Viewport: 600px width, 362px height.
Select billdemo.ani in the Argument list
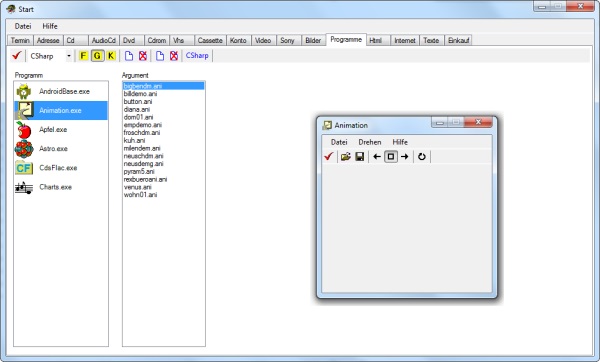pos(163,94)
